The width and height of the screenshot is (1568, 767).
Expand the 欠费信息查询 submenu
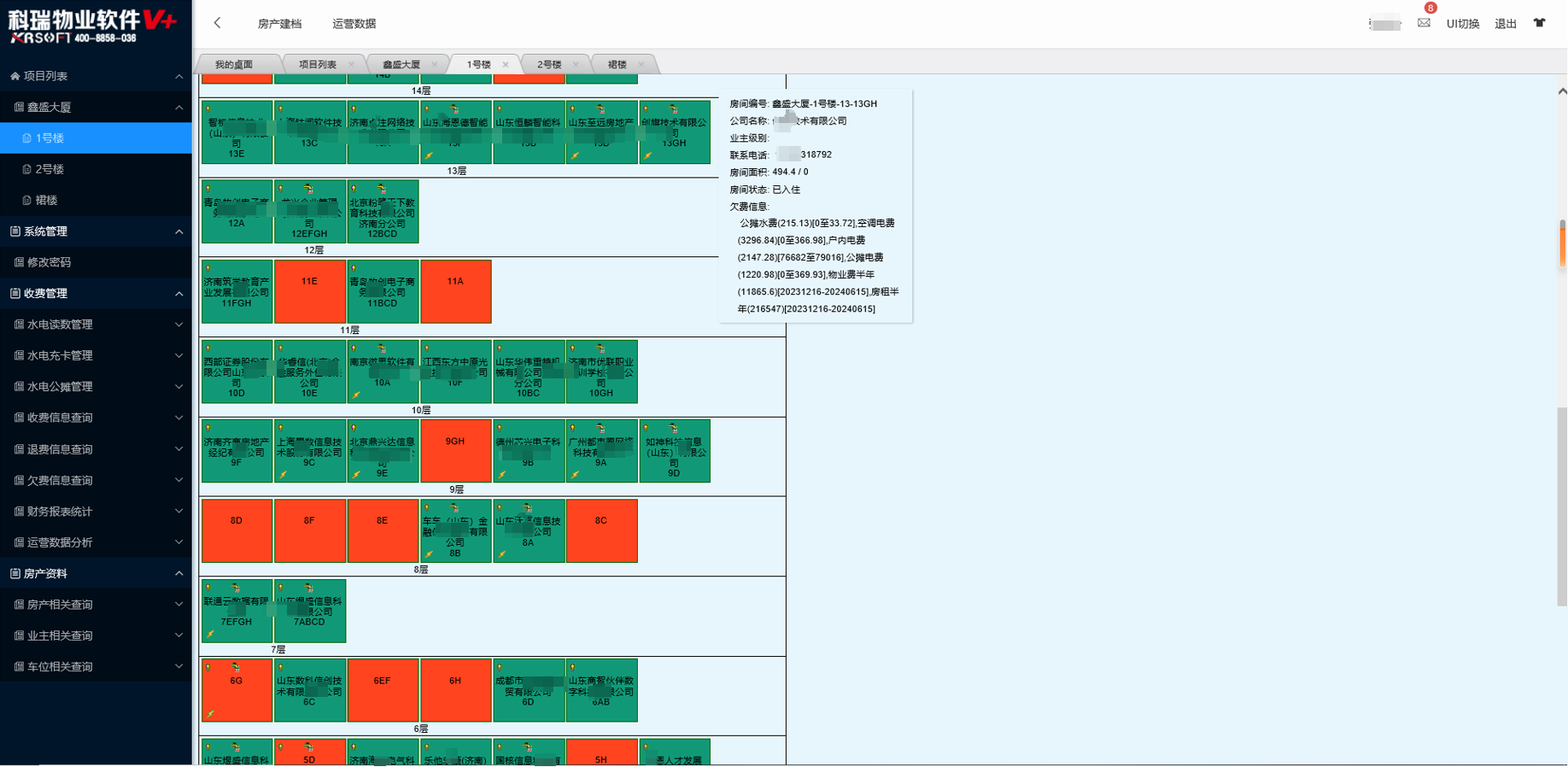tap(178, 480)
